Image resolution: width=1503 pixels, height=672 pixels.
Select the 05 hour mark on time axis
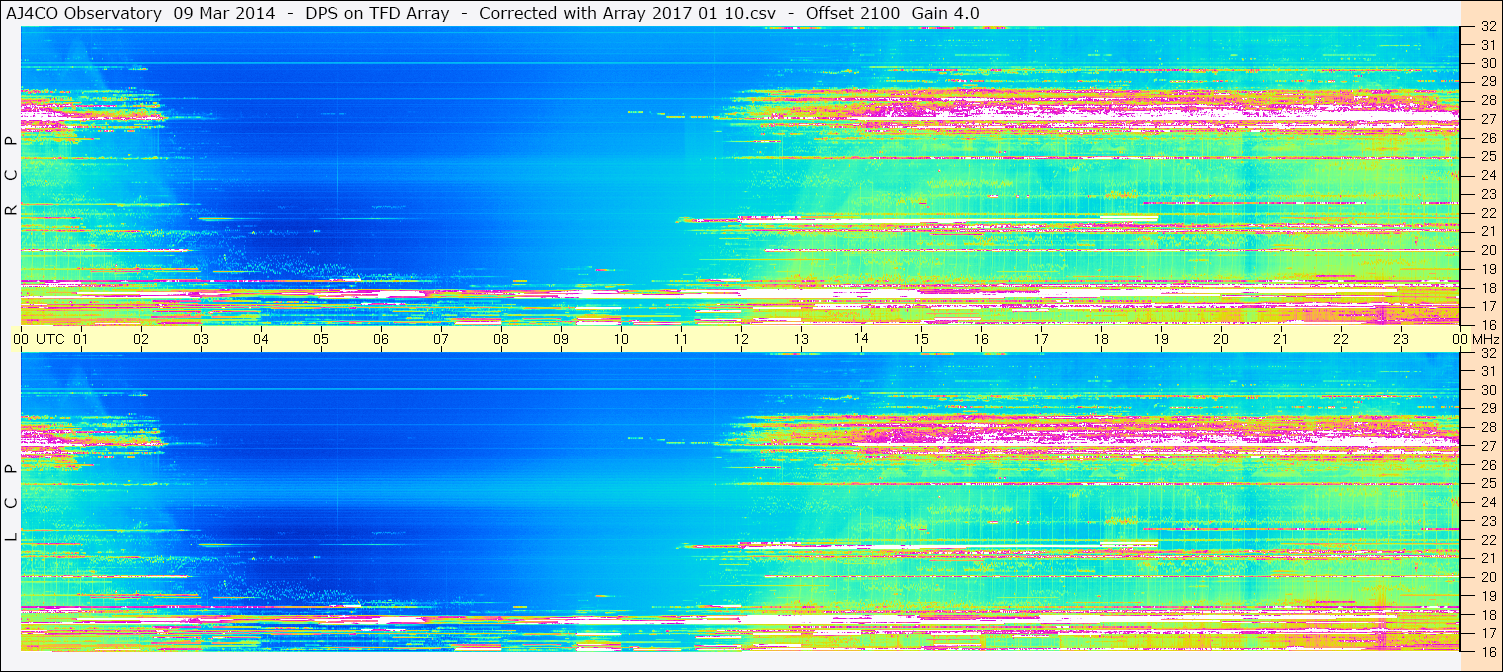tap(321, 339)
